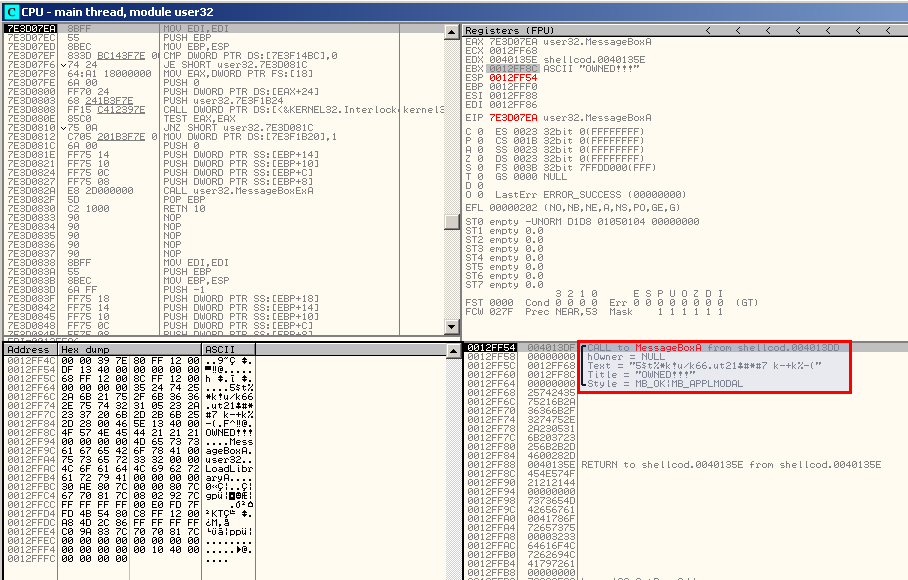Screen dimensions: 908x580
Task: Select the ESP register value 0012FF54
Action: pyautogui.click(x=513, y=77)
